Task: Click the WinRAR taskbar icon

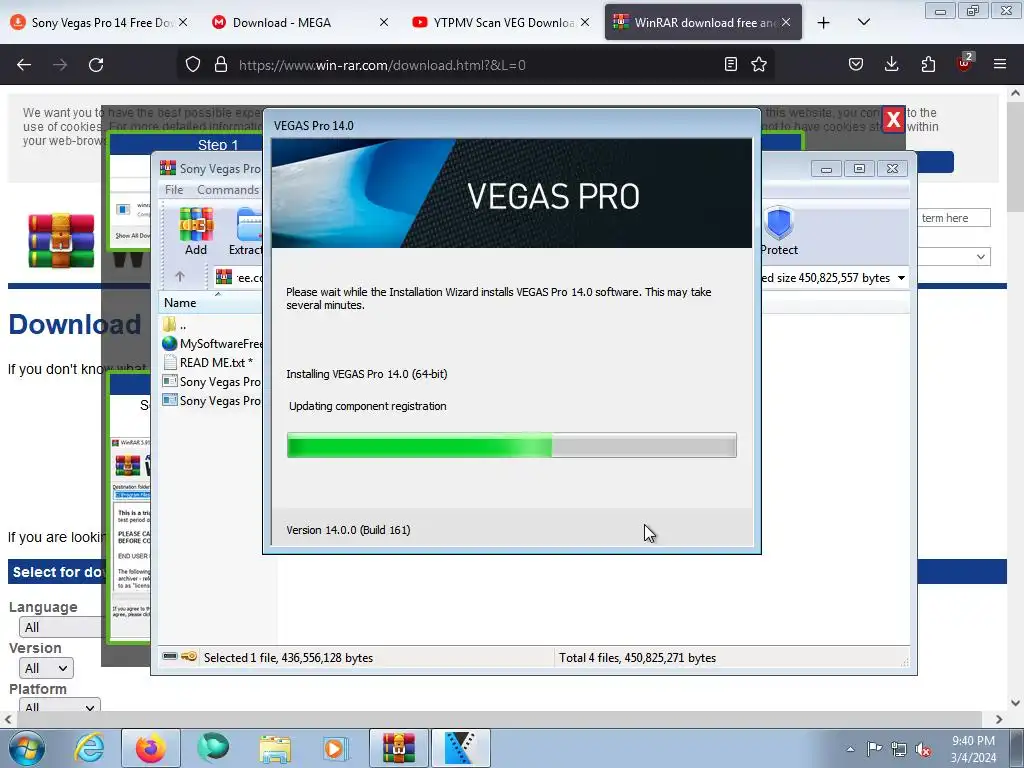Action: [398, 748]
